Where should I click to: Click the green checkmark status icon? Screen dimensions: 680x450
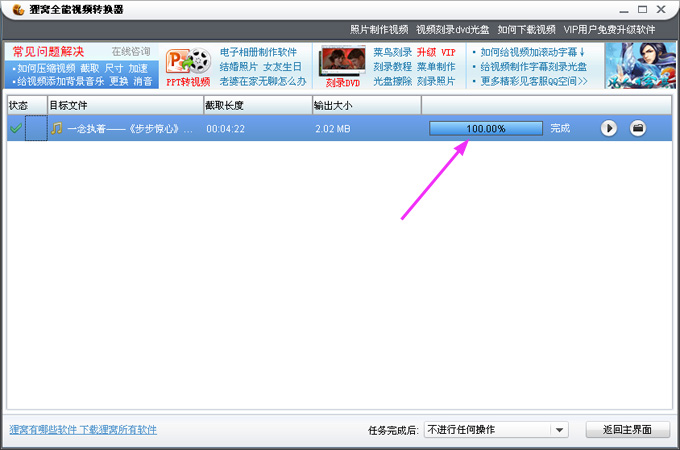[x=16, y=128]
